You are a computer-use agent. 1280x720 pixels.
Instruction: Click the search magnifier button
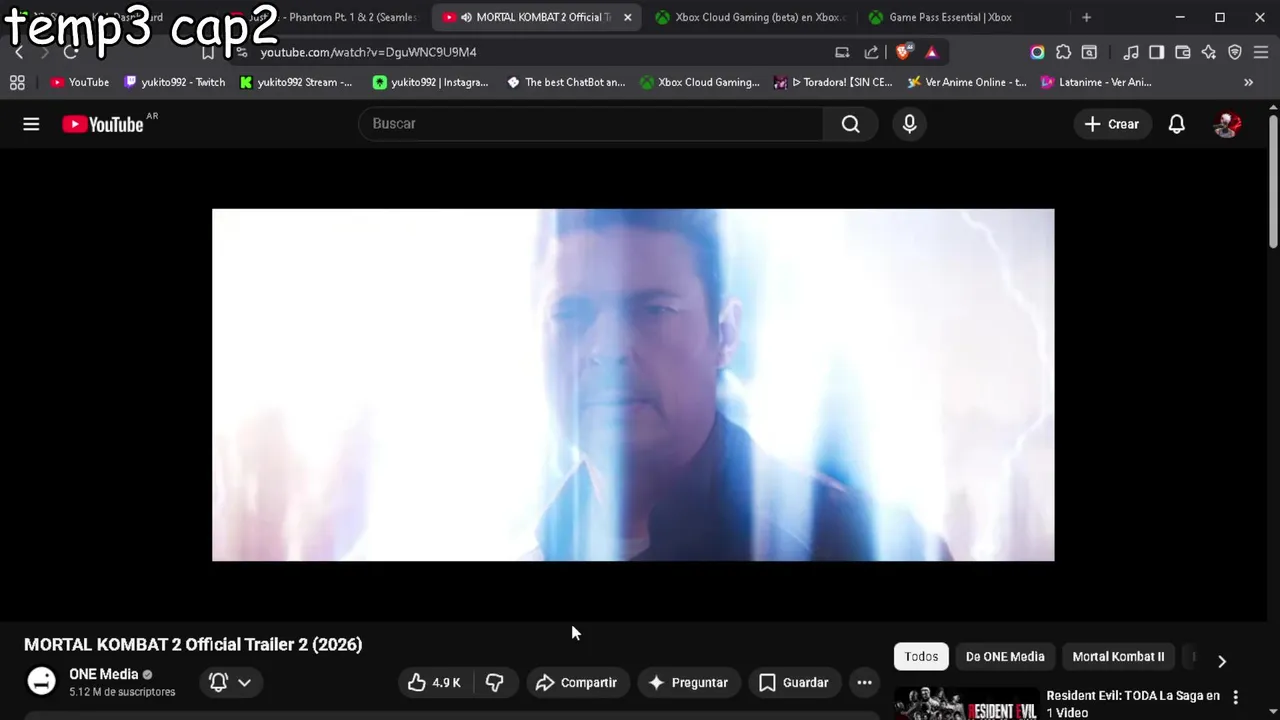[850, 124]
